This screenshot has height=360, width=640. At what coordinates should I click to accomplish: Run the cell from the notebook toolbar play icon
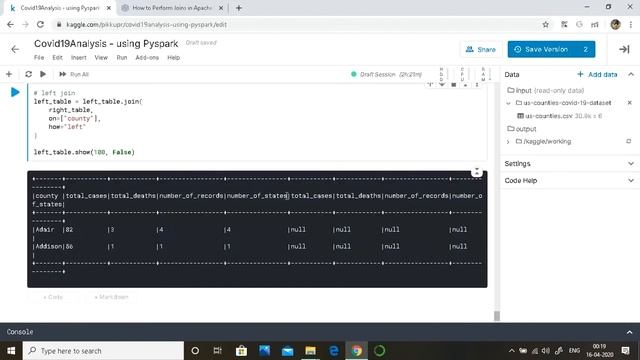(x=43, y=74)
